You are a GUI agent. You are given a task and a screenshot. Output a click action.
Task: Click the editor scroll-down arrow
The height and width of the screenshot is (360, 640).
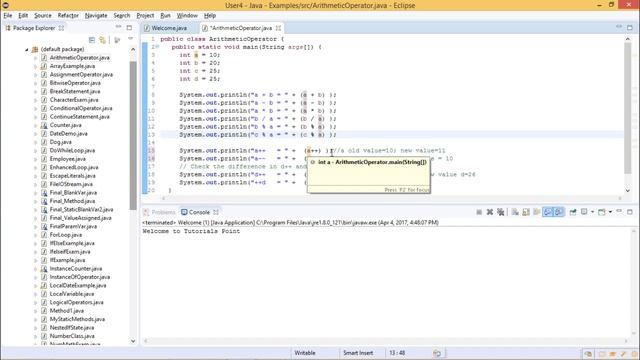coord(628,190)
